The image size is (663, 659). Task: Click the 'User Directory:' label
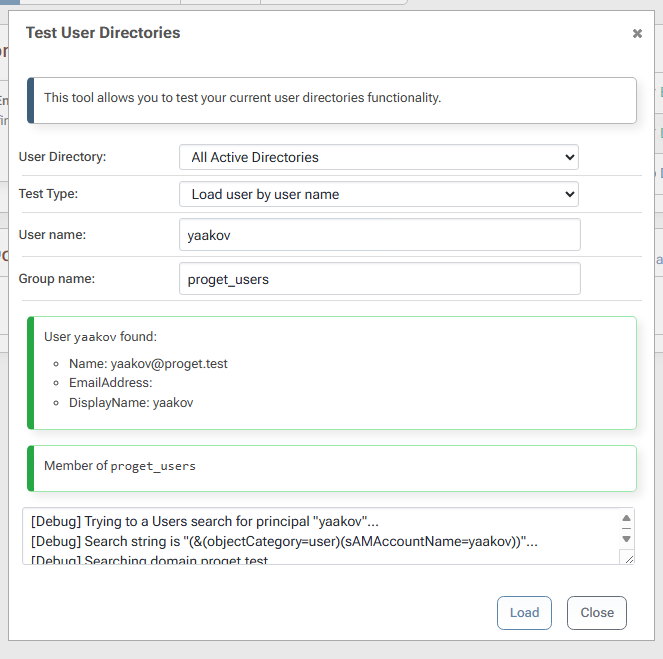pos(63,157)
